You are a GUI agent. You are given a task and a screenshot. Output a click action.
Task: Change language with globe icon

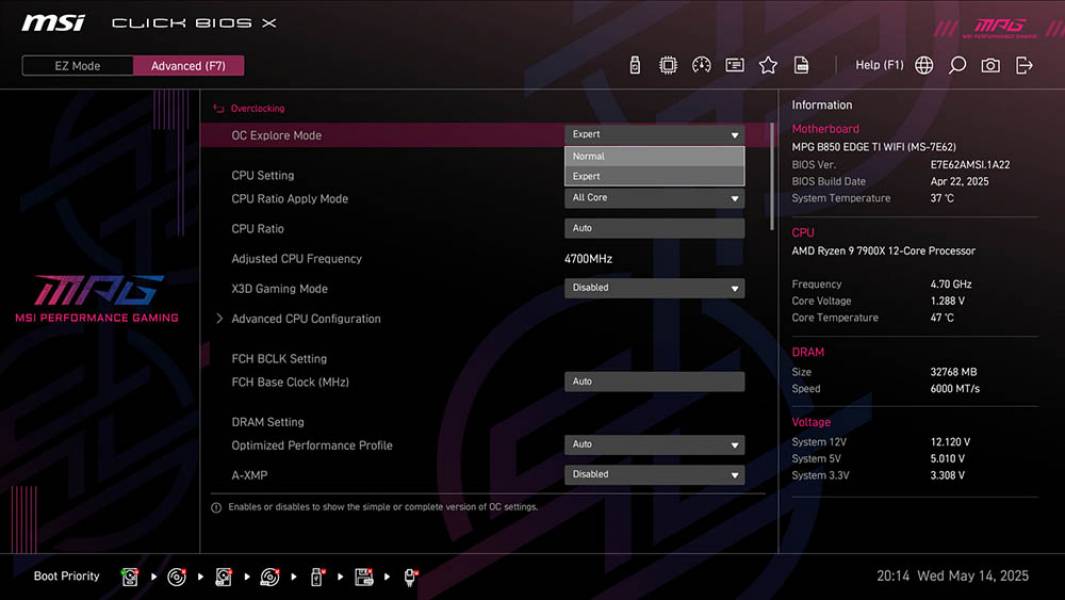pyautogui.click(x=924, y=65)
